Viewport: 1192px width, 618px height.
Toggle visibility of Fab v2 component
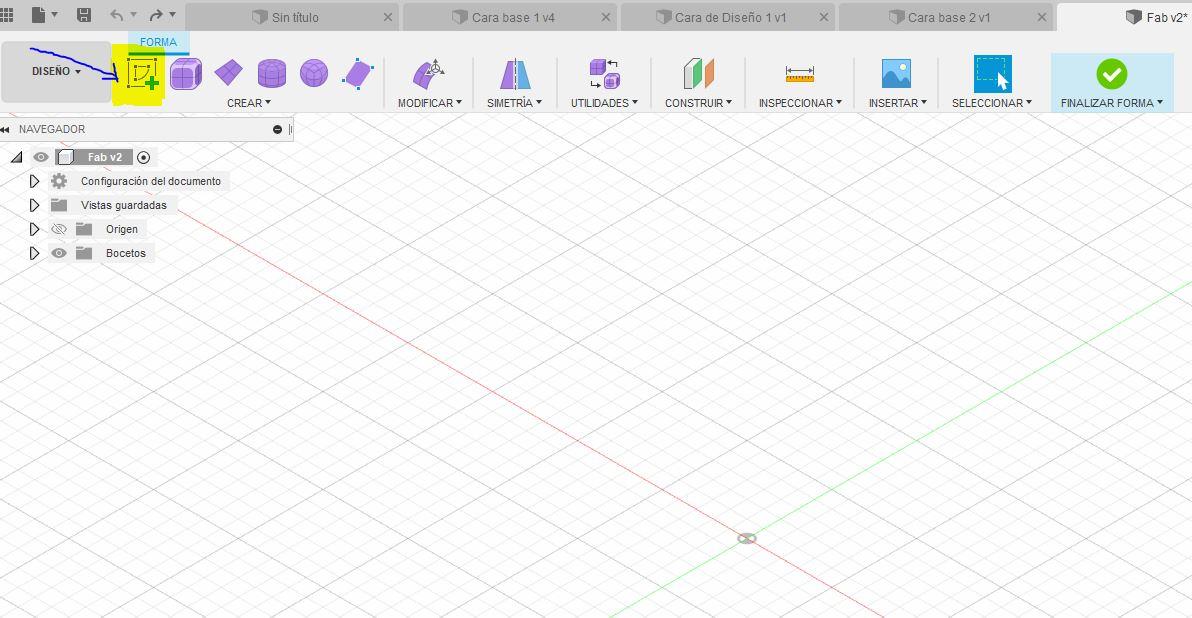pos(40,157)
